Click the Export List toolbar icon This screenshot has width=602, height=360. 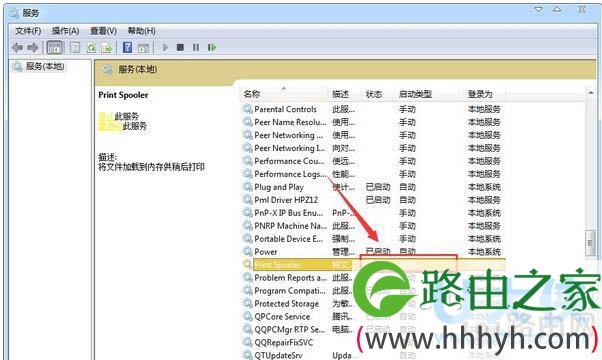pyautogui.click(x=106, y=48)
